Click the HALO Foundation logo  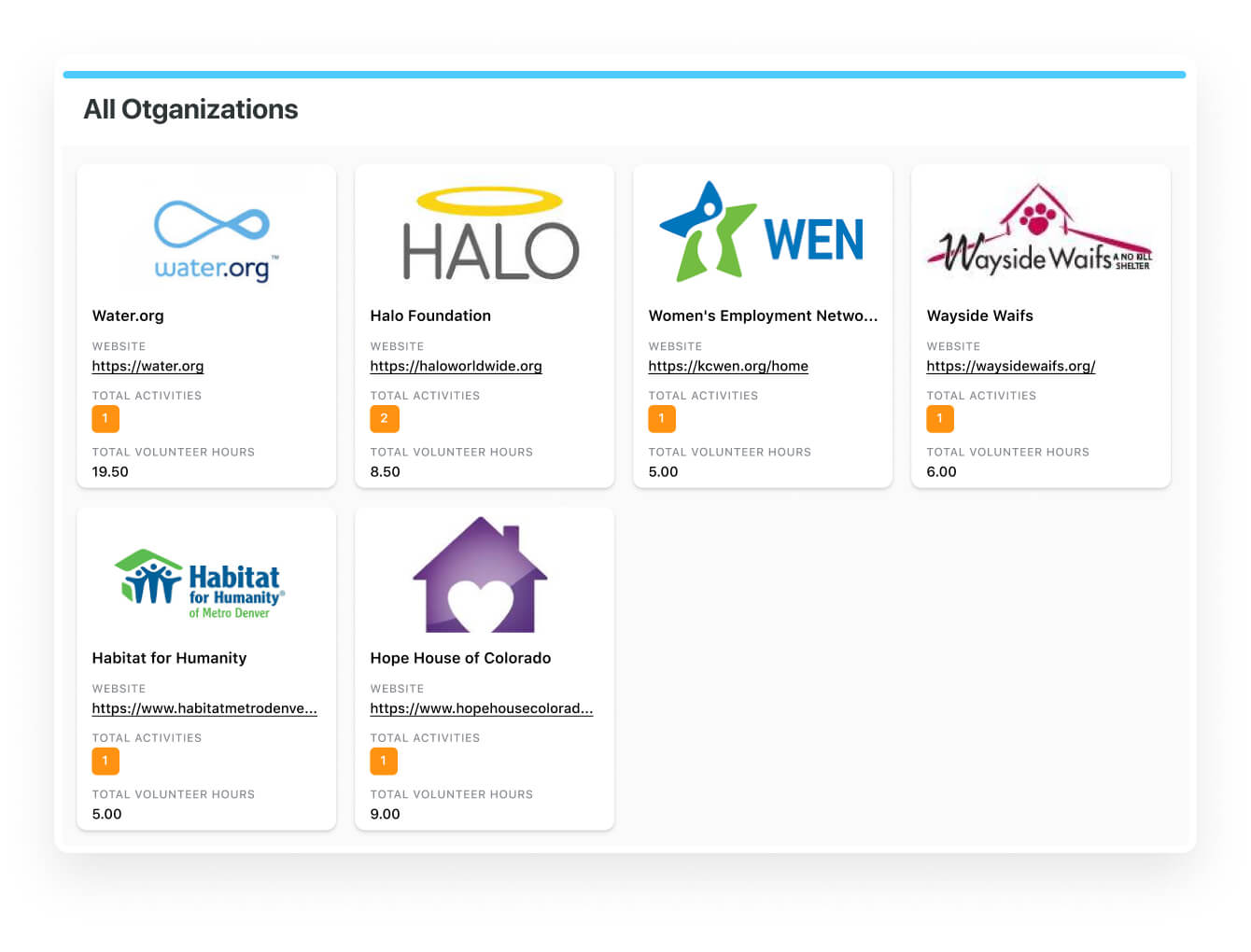pos(489,234)
